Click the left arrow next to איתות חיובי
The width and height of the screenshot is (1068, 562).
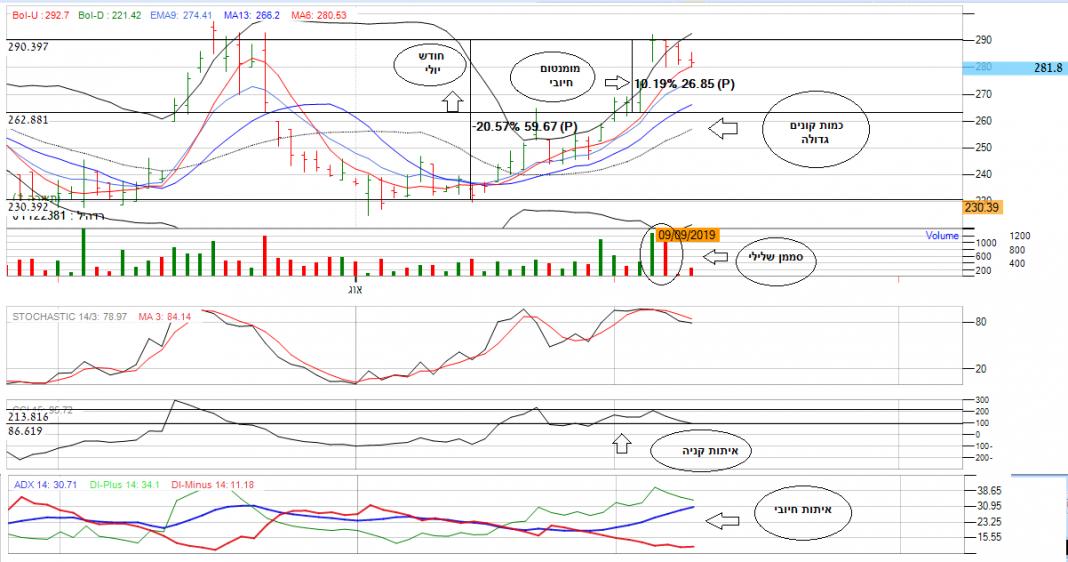[721, 520]
